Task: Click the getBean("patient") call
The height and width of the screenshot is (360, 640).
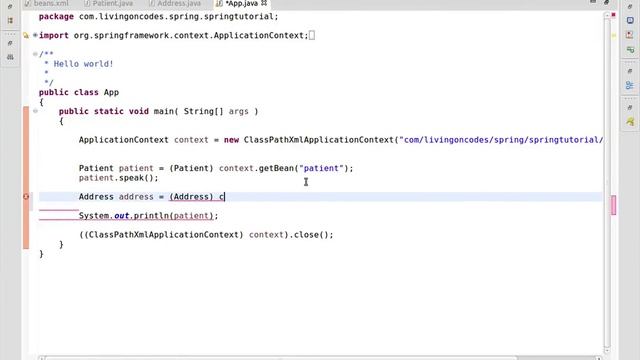Action: coord(304,168)
